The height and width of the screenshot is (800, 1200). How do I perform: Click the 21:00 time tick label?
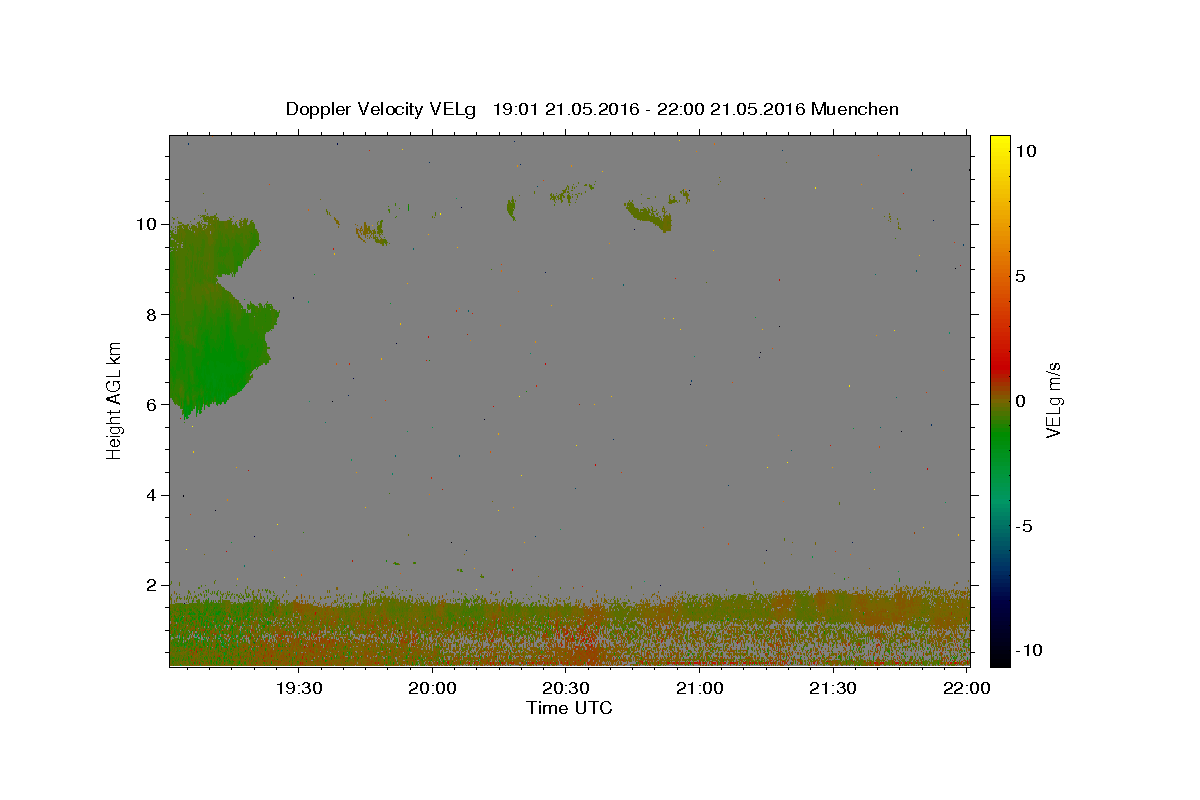point(699,688)
